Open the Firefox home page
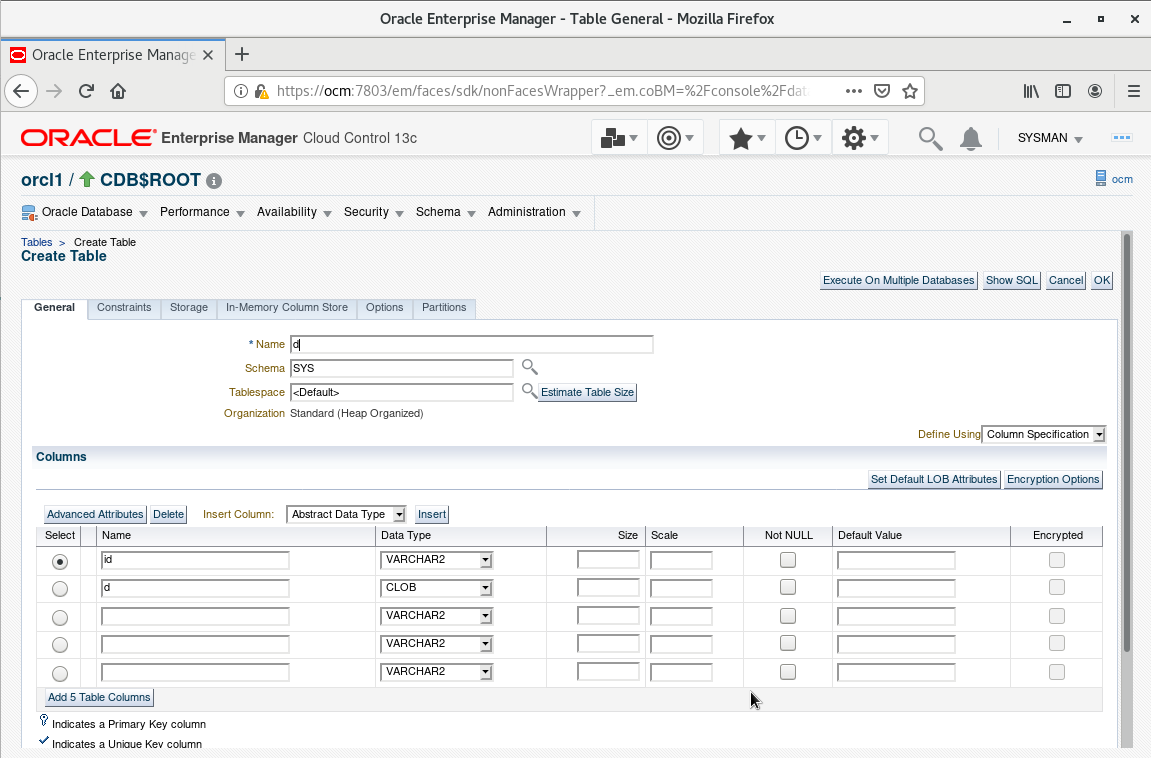This screenshot has width=1151, height=758. pyautogui.click(x=118, y=91)
